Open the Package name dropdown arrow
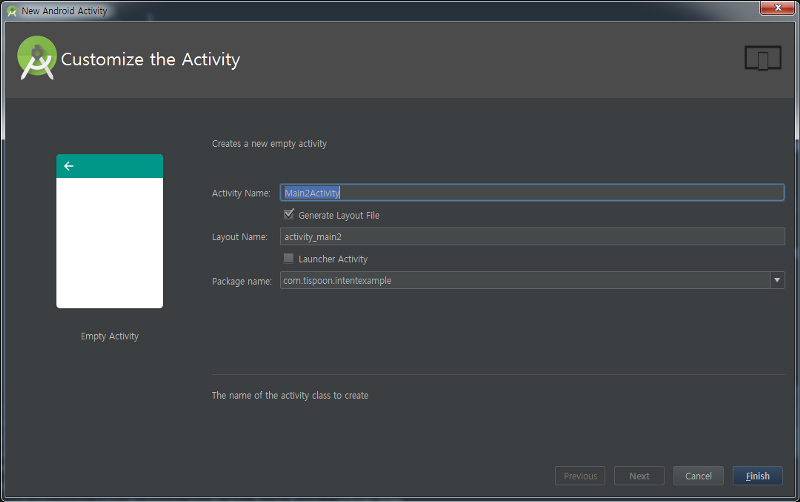Image resolution: width=800 pixels, height=502 pixels. (x=777, y=280)
